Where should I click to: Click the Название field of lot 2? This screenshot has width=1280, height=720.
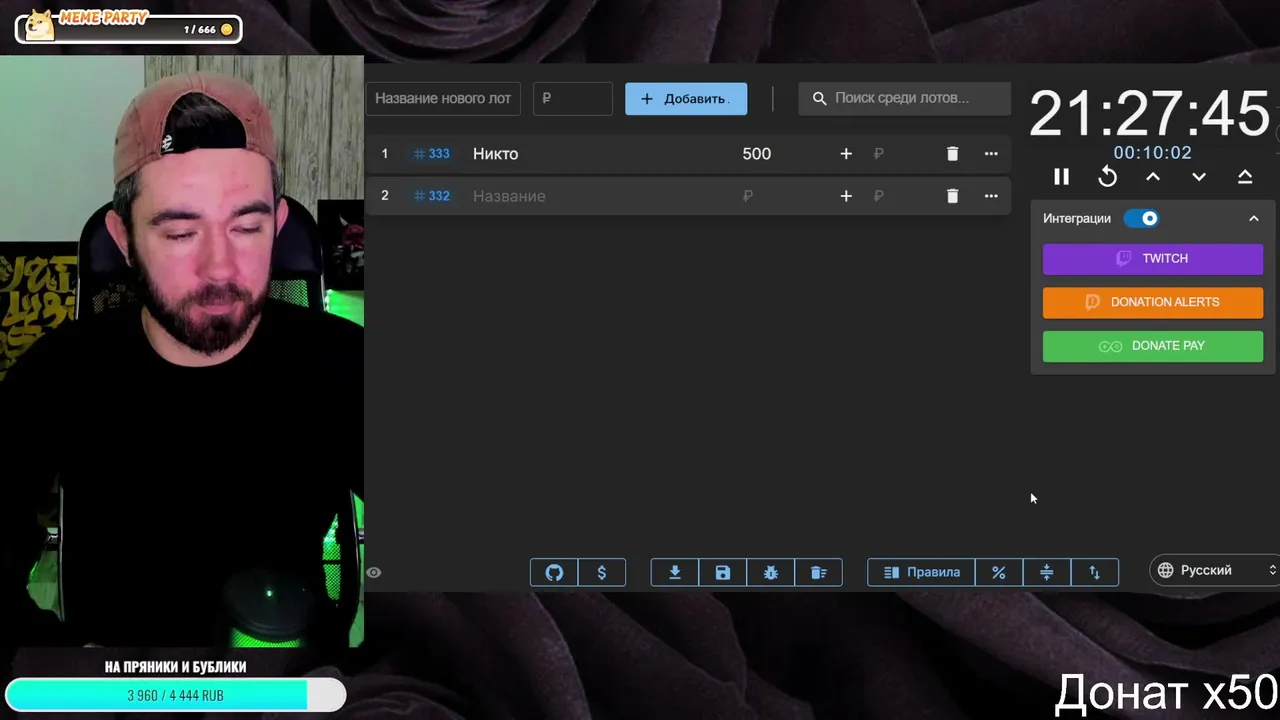coord(509,196)
